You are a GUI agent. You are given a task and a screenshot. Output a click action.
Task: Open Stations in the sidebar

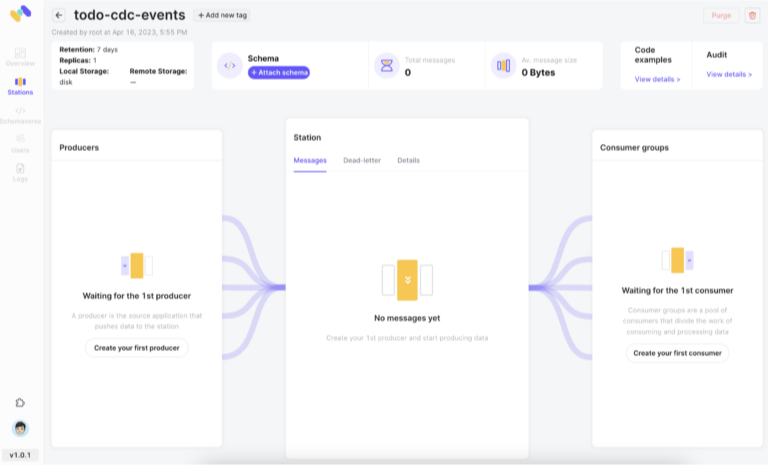coord(20,85)
